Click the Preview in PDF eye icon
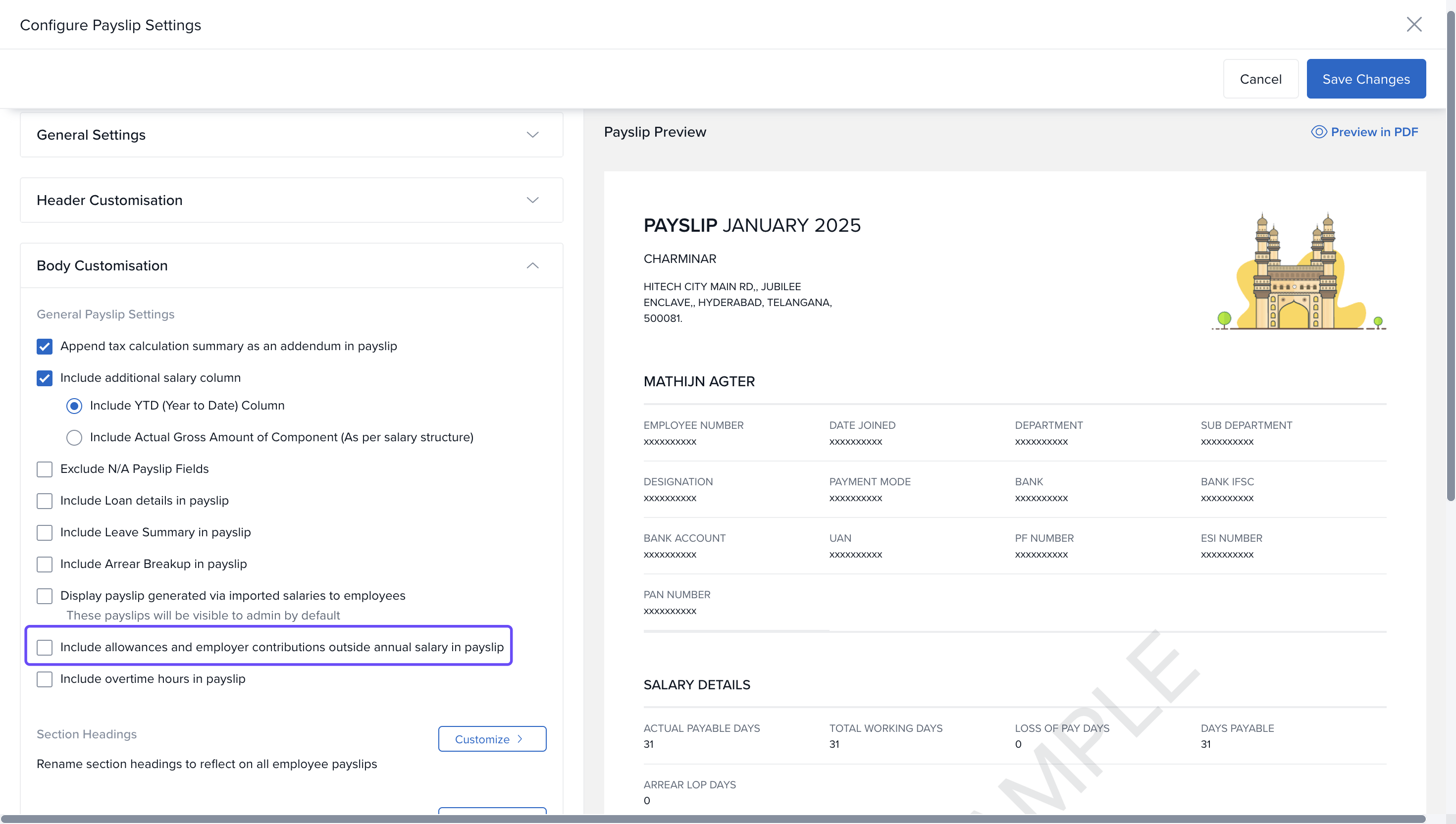Image resolution: width=1456 pixels, height=824 pixels. click(x=1318, y=132)
